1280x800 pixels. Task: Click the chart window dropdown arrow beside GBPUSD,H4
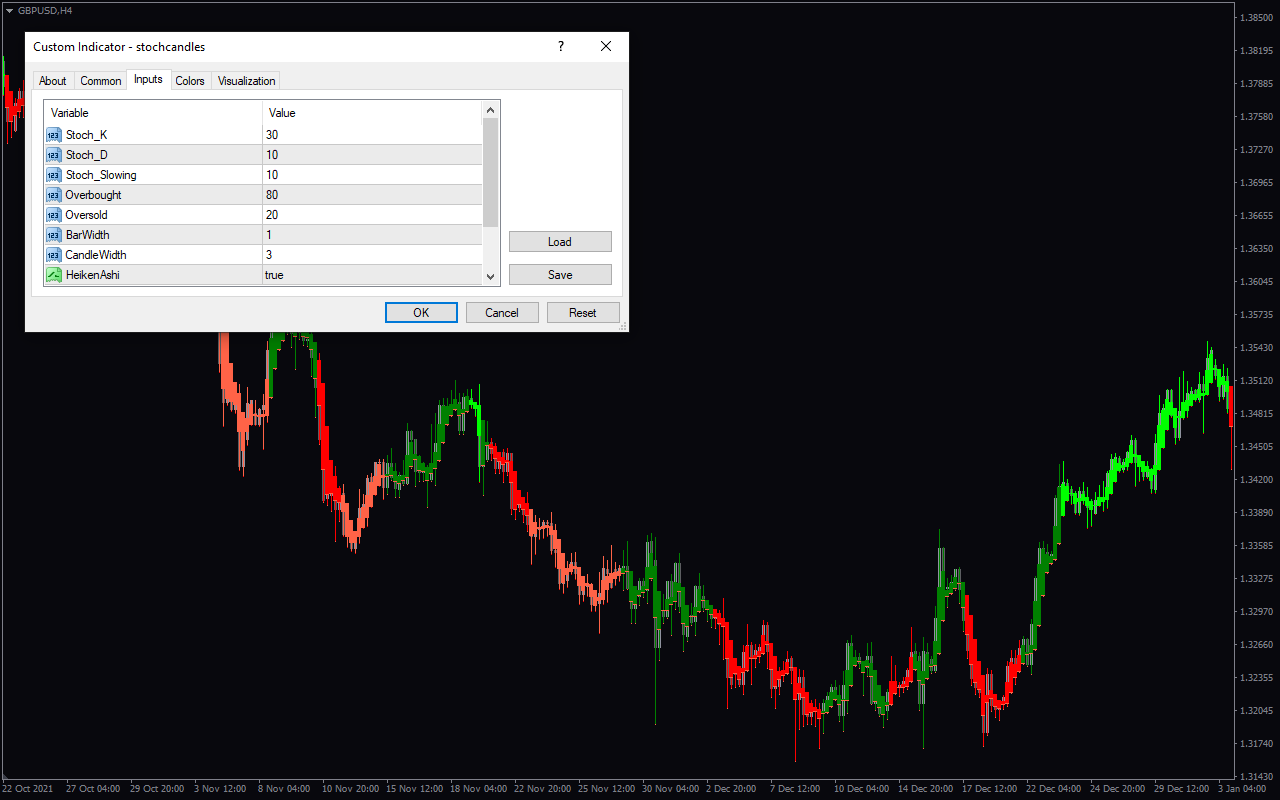9,10
